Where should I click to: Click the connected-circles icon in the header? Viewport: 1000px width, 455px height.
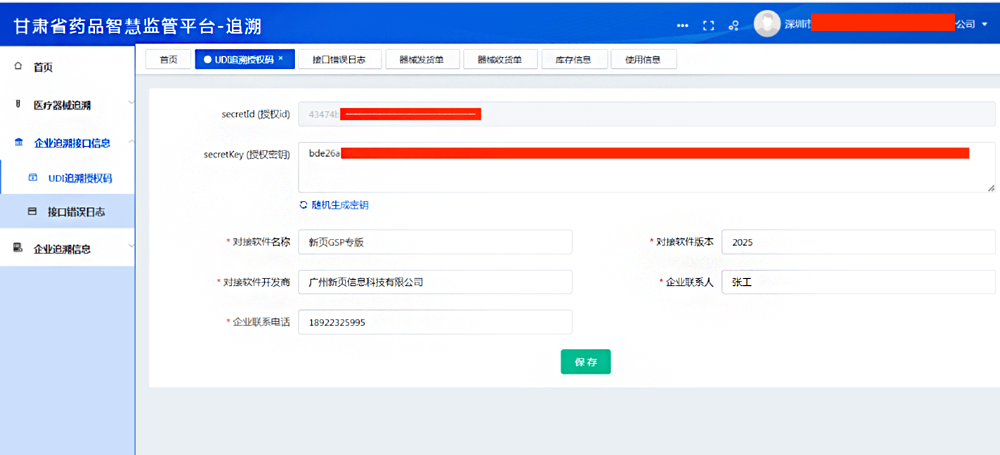734,25
